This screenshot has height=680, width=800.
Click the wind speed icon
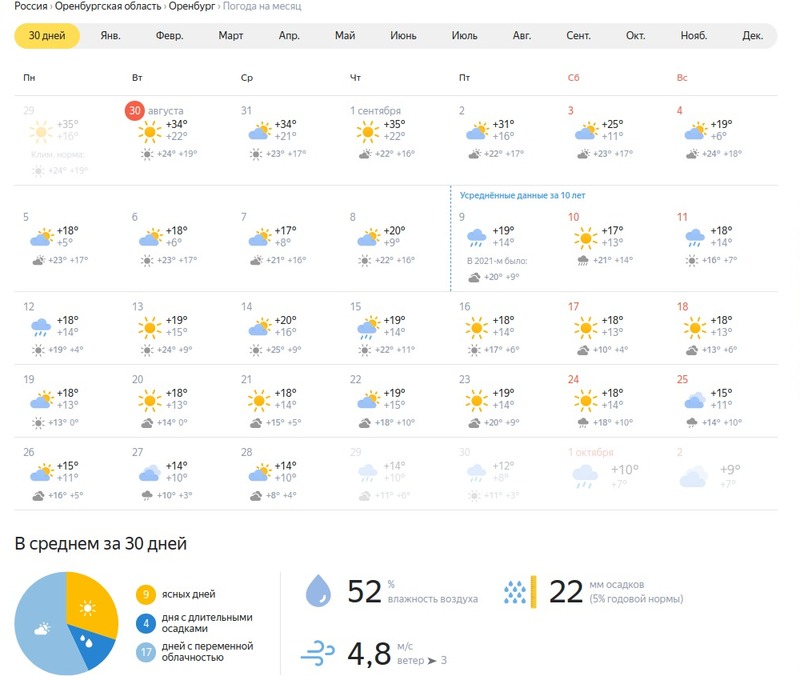pyautogui.click(x=320, y=655)
